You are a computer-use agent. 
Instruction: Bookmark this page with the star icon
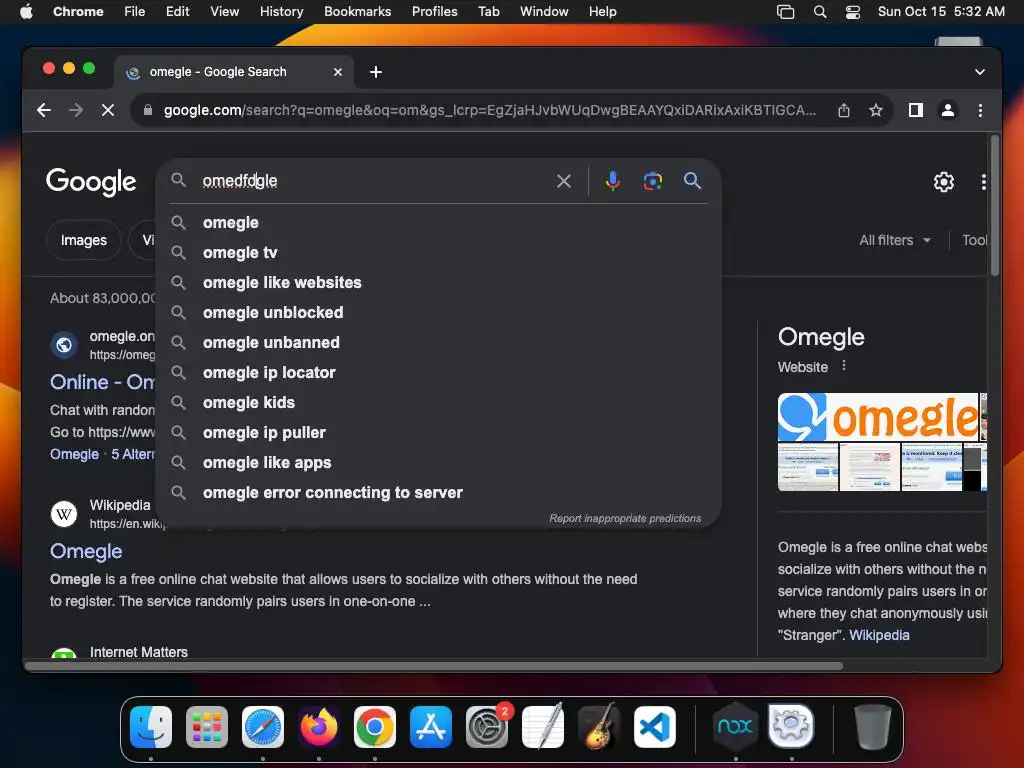tap(876, 110)
